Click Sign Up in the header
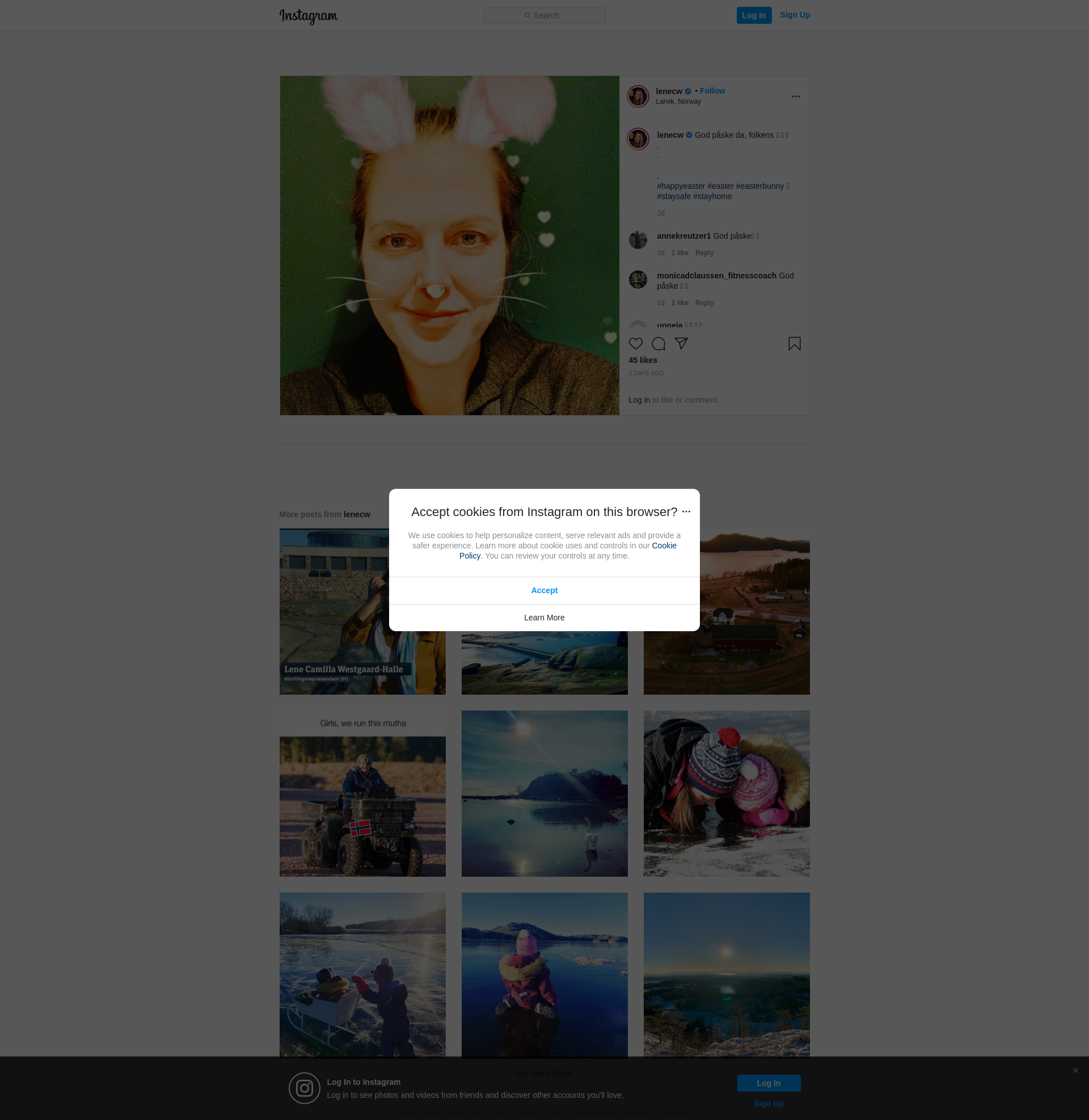1089x1120 pixels. point(795,15)
